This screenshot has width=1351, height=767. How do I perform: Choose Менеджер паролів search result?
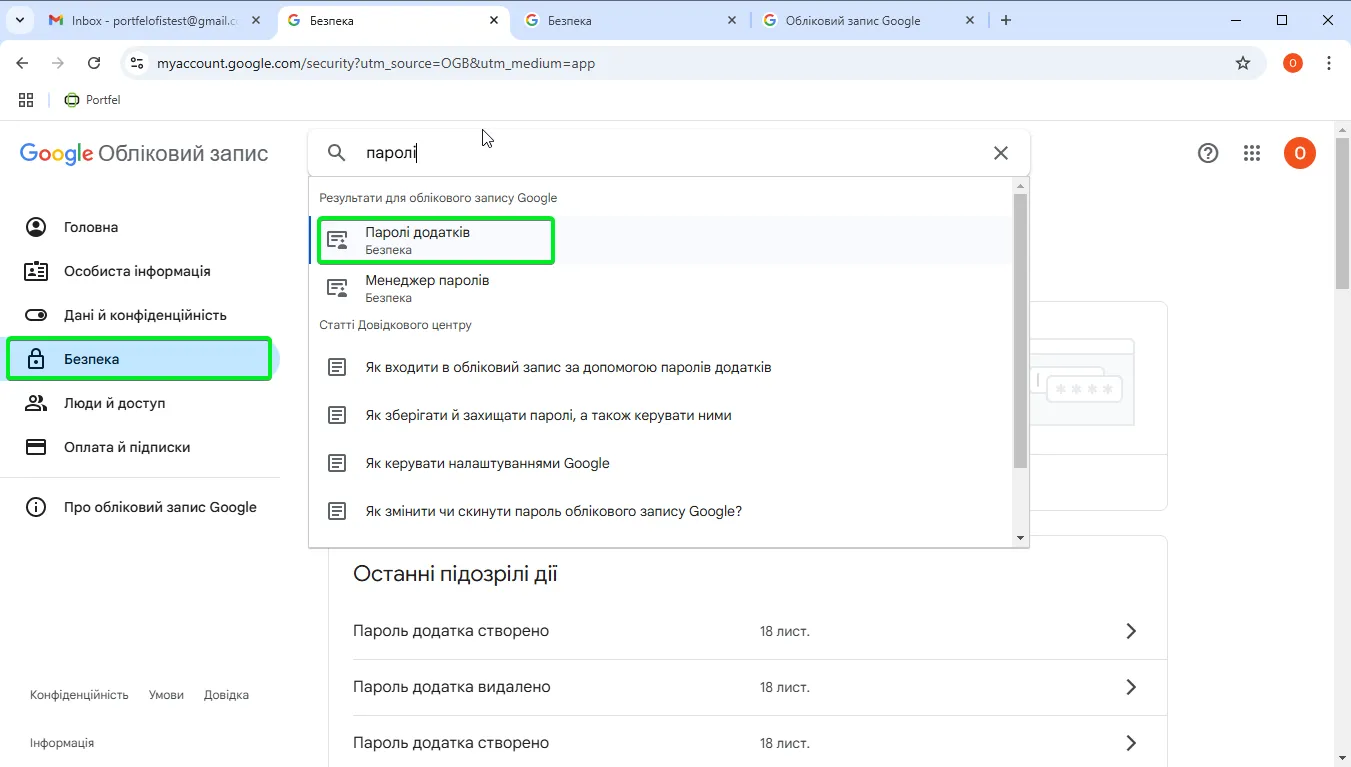tap(661, 288)
